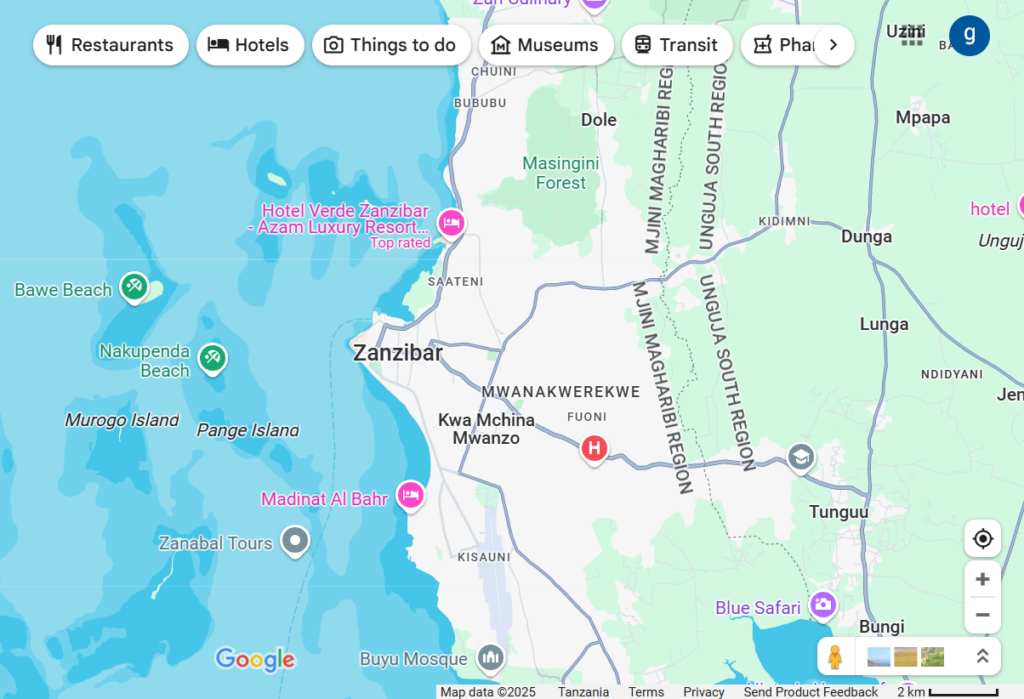Open the Nakupenda Beach pin
The width and height of the screenshot is (1024, 699).
tap(212, 357)
